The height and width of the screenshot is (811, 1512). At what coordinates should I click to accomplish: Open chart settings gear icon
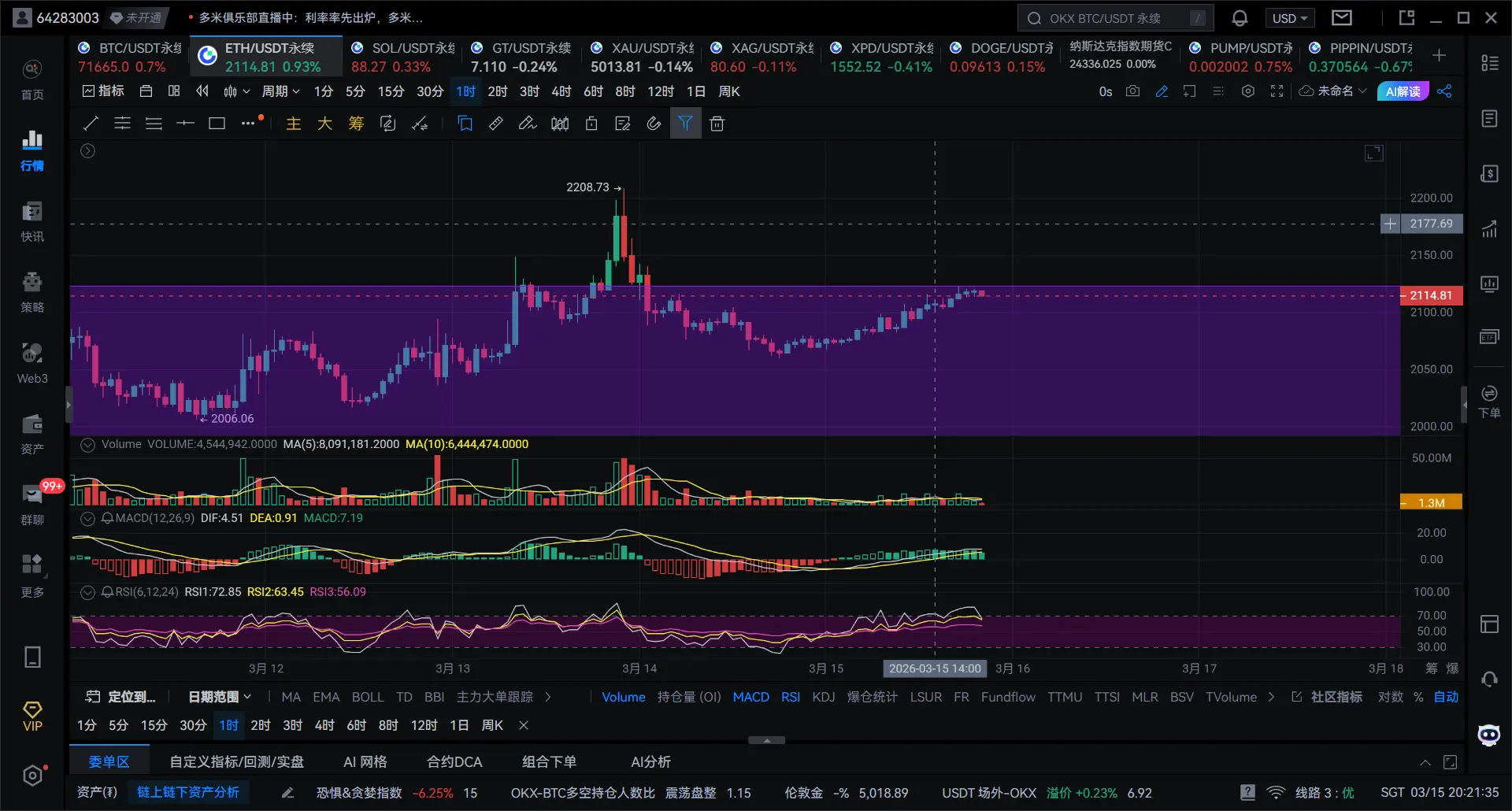point(1247,91)
